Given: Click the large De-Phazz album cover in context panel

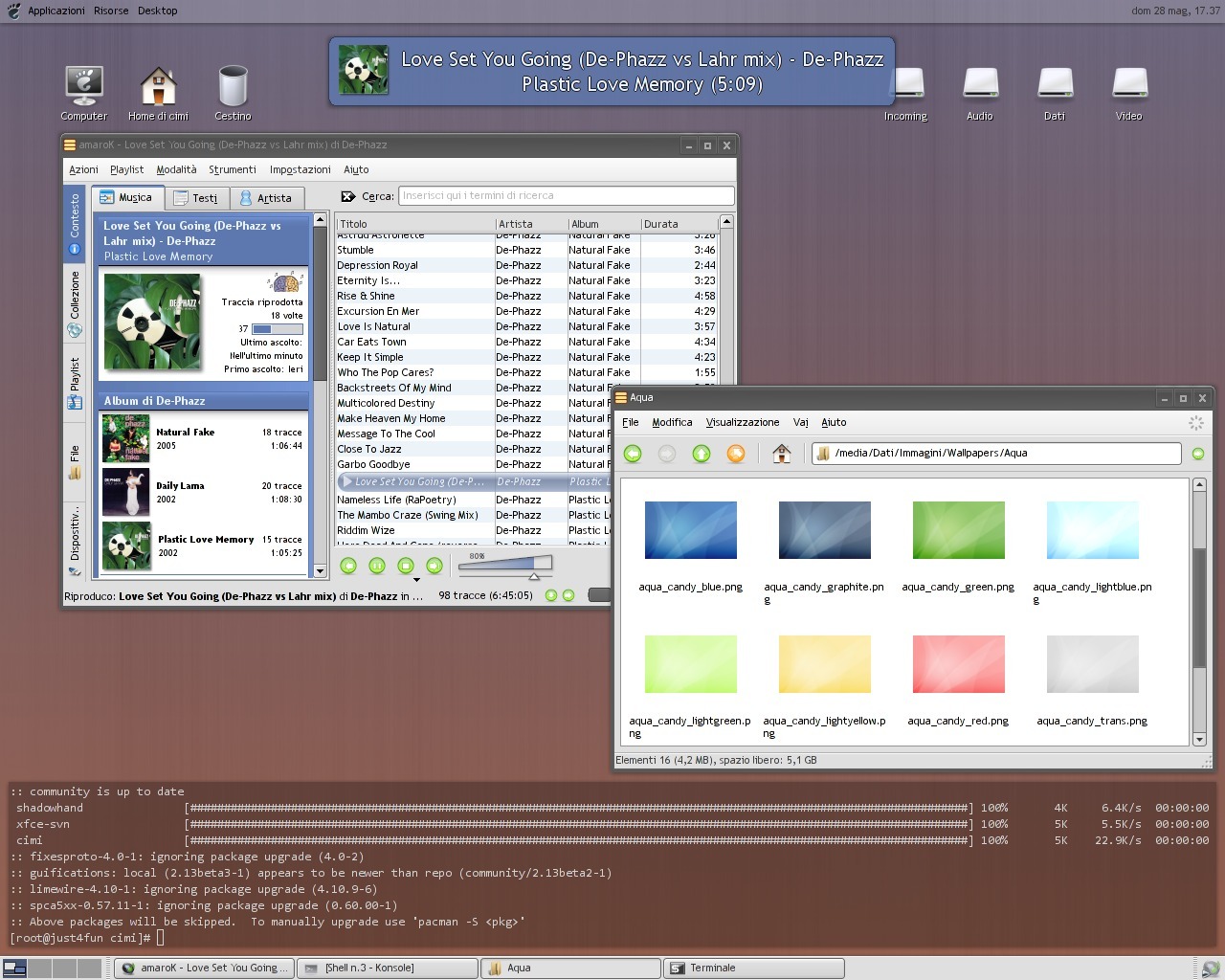Looking at the screenshot, I should click(x=154, y=323).
